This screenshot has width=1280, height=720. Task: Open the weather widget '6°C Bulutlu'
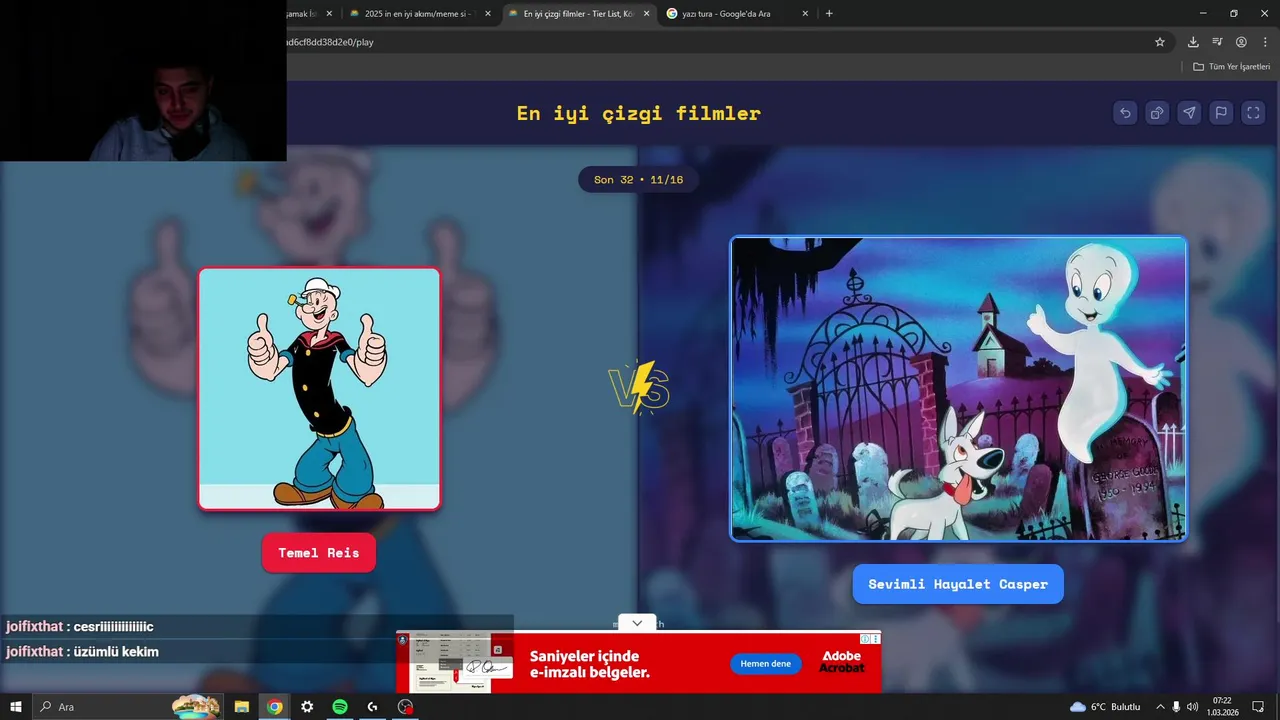(x=1105, y=707)
